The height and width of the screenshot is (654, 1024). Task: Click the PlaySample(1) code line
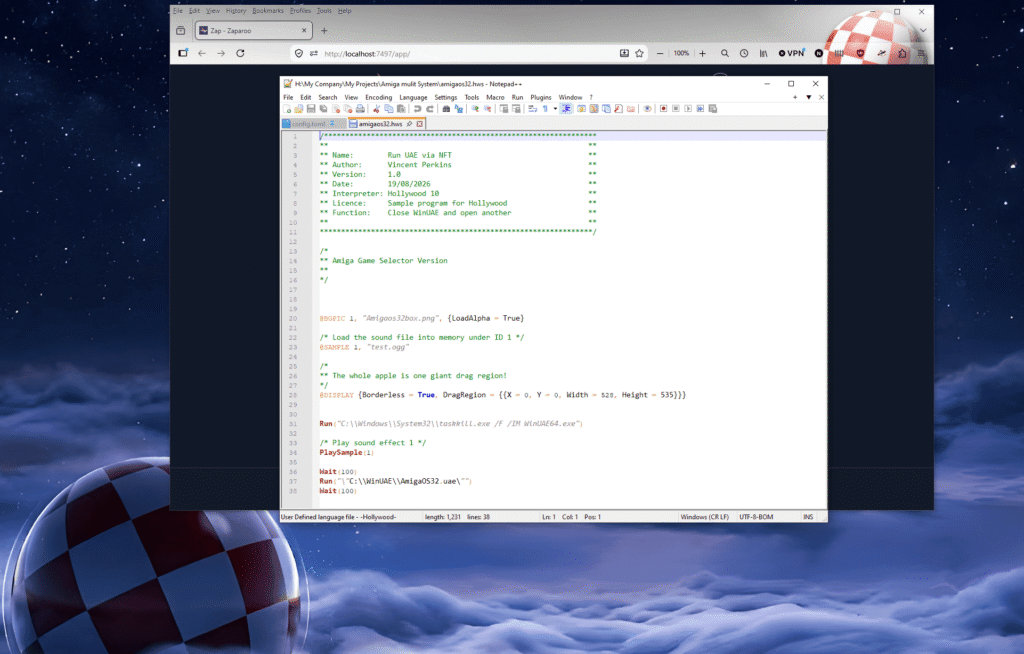pos(346,452)
